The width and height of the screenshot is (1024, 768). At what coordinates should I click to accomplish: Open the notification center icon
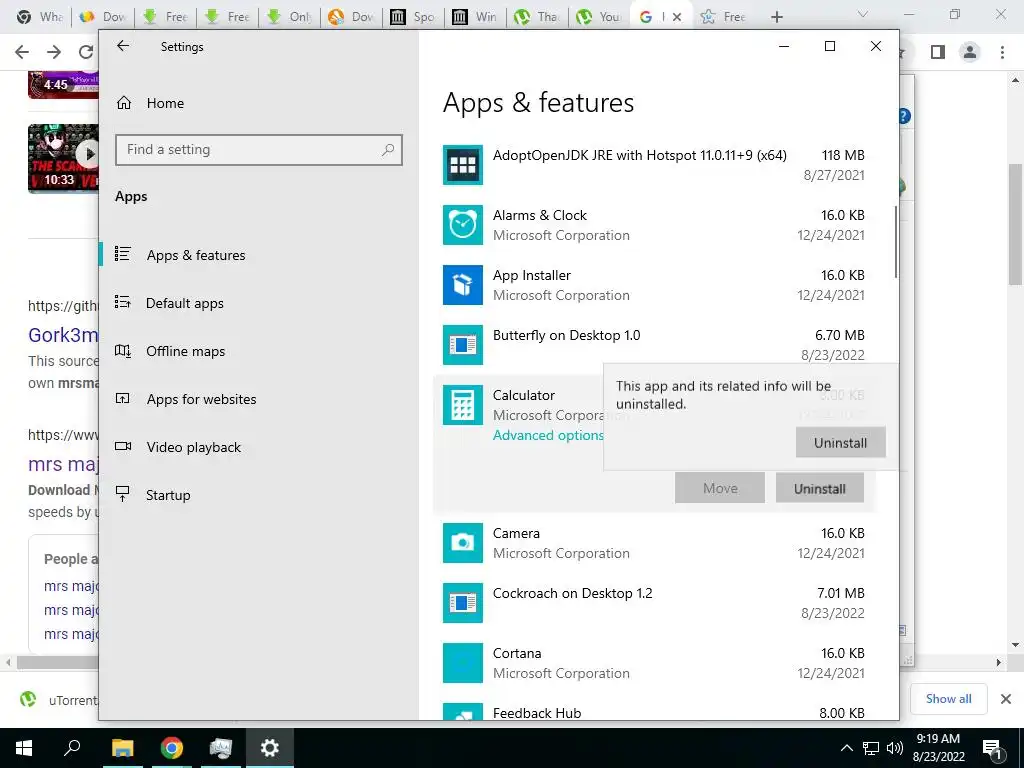(x=993, y=748)
